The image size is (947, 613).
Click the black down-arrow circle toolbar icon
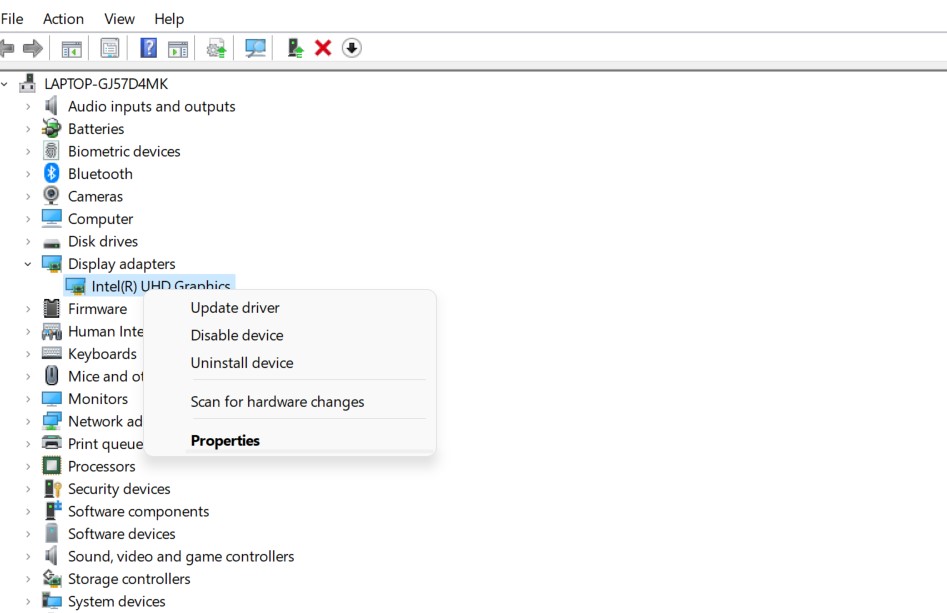pyautogui.click(x=351, y=48)
